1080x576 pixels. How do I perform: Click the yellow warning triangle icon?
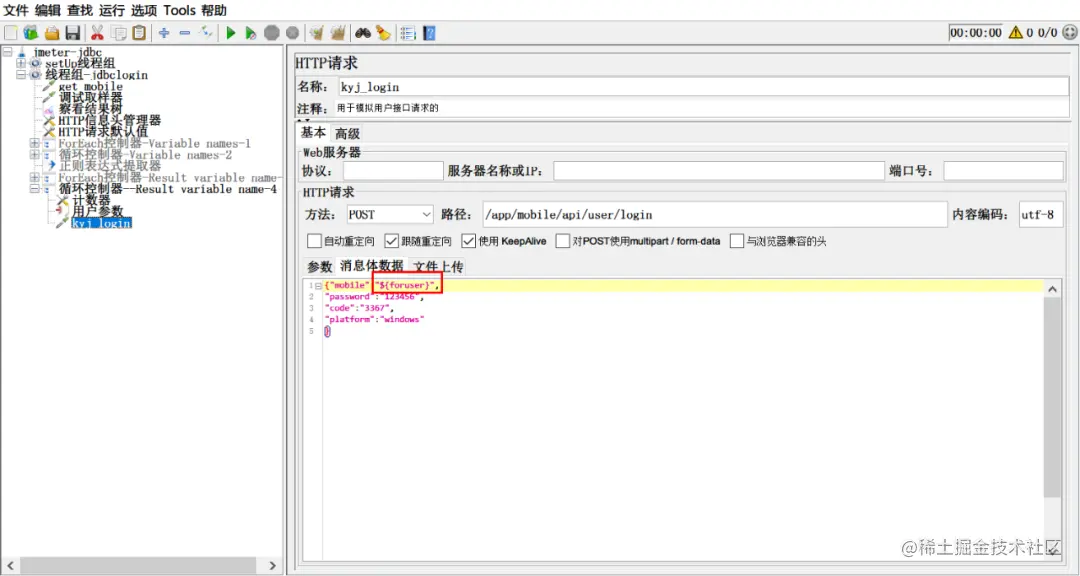point(1016,32)
